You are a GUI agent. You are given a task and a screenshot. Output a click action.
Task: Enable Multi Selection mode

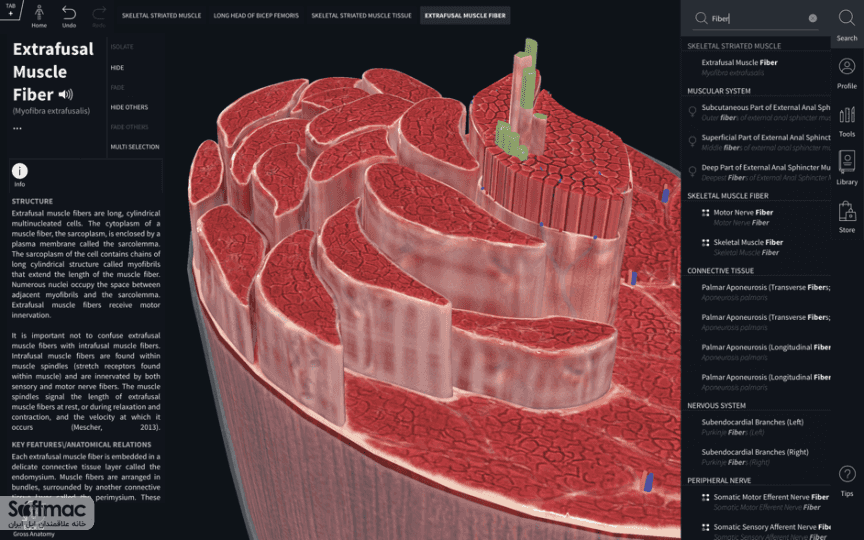[x=135, y=147]
